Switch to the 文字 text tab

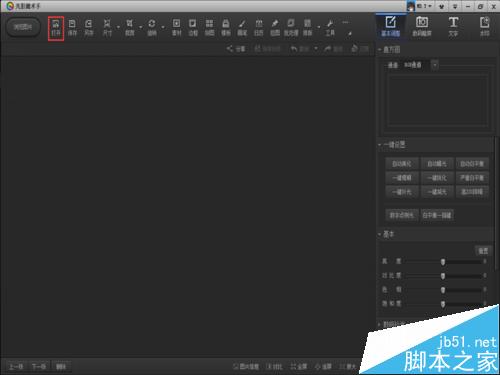453,27
